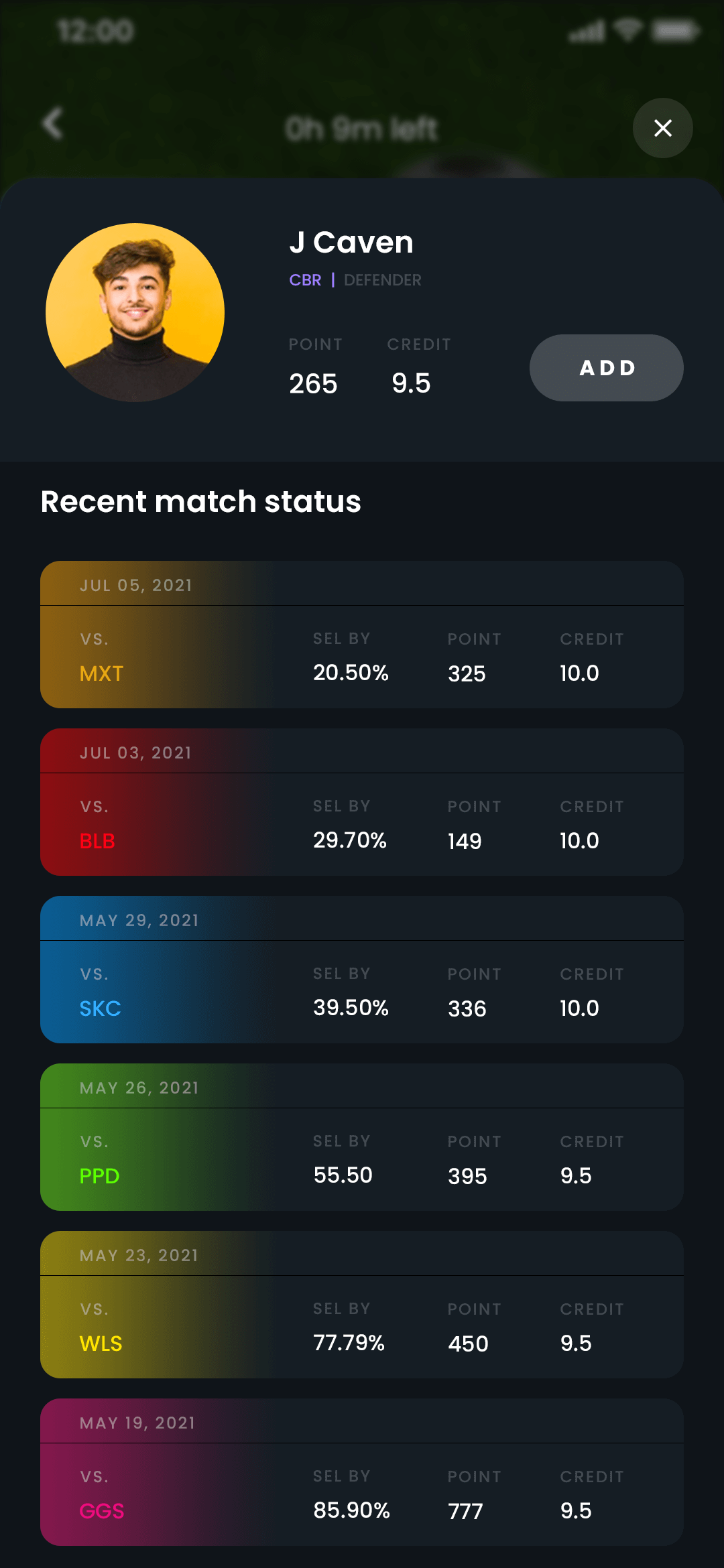Screen dimensions: 724x1568
Task: Tap the back arrow chevron
Action: point(53,123)
